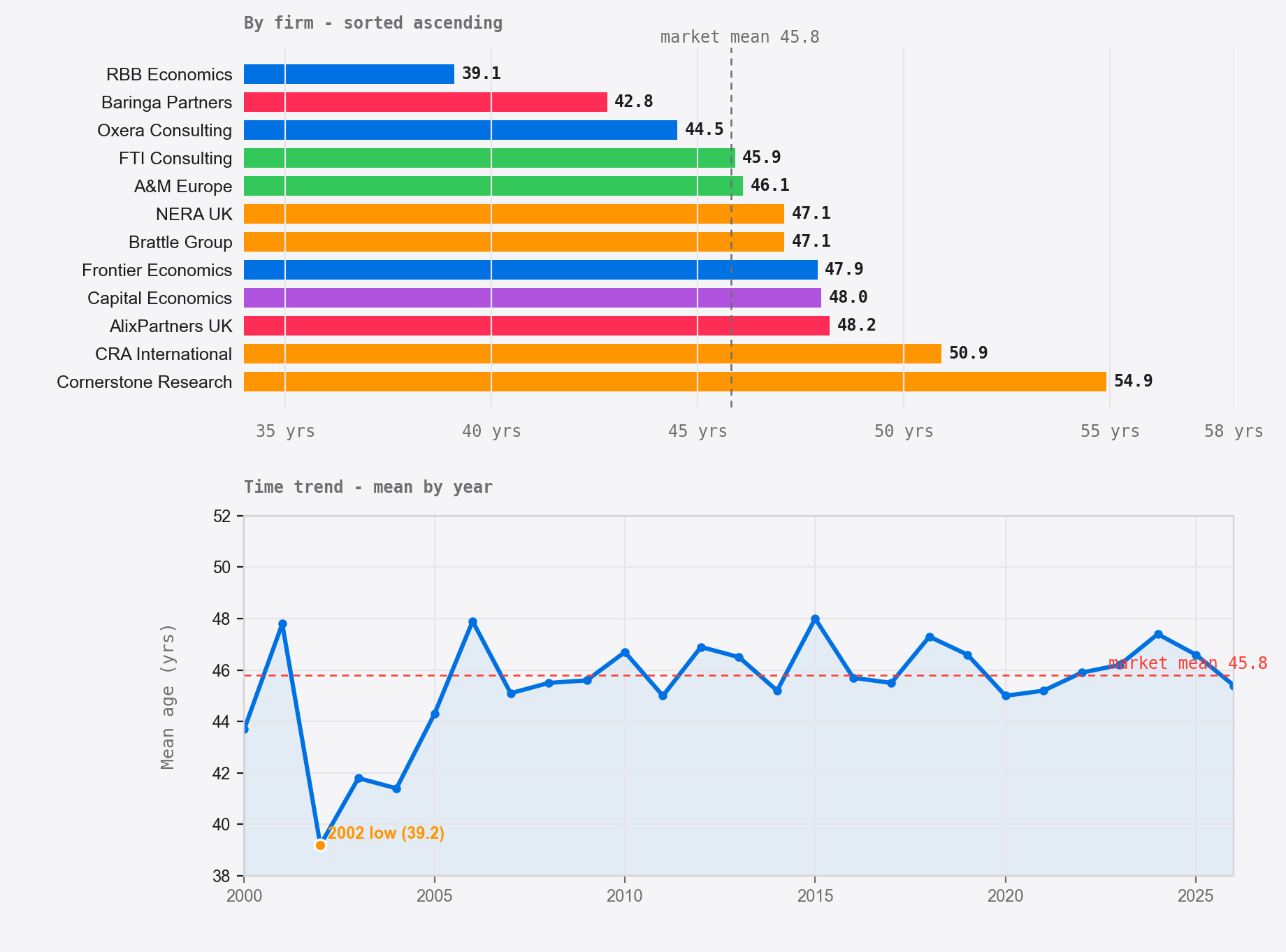Select the 'Oxera Consulting' firm label
1286x952 pixels.
(165, 130)
